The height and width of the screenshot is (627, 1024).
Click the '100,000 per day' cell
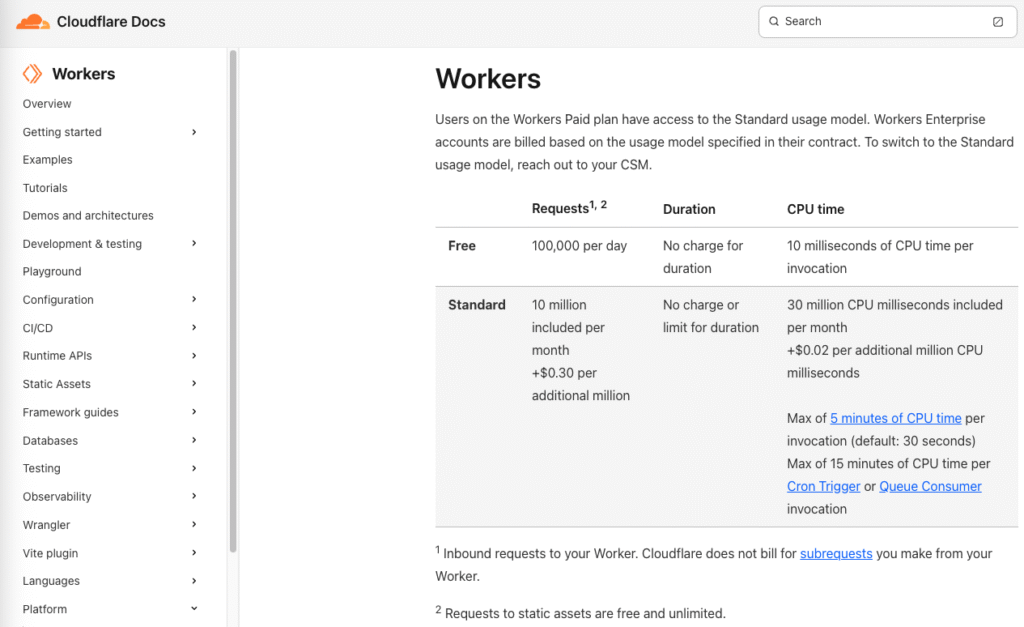point(579,246)
